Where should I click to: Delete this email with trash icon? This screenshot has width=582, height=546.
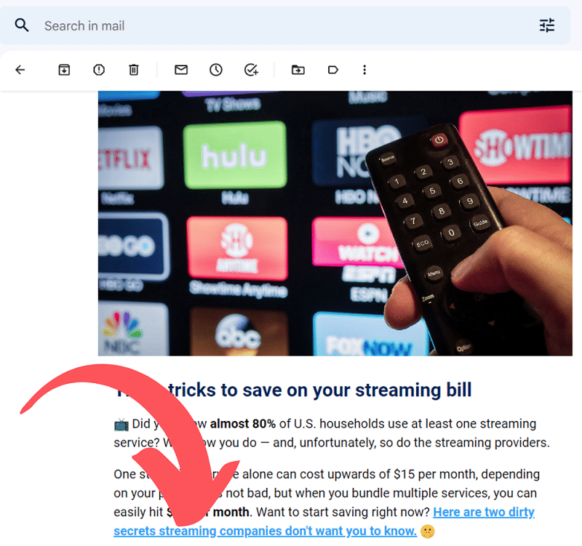coord(134,70)
